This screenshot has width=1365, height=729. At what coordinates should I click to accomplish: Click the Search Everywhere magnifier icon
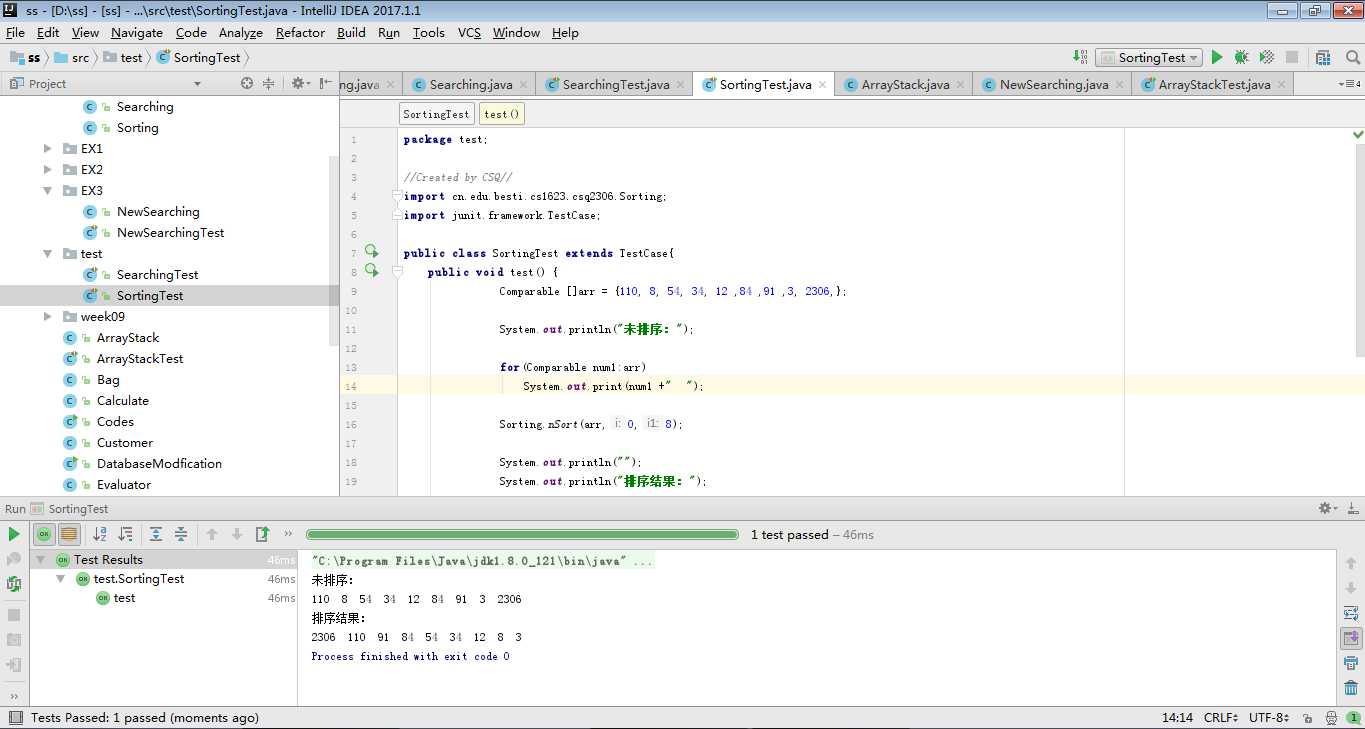[x=1352, y=58]
